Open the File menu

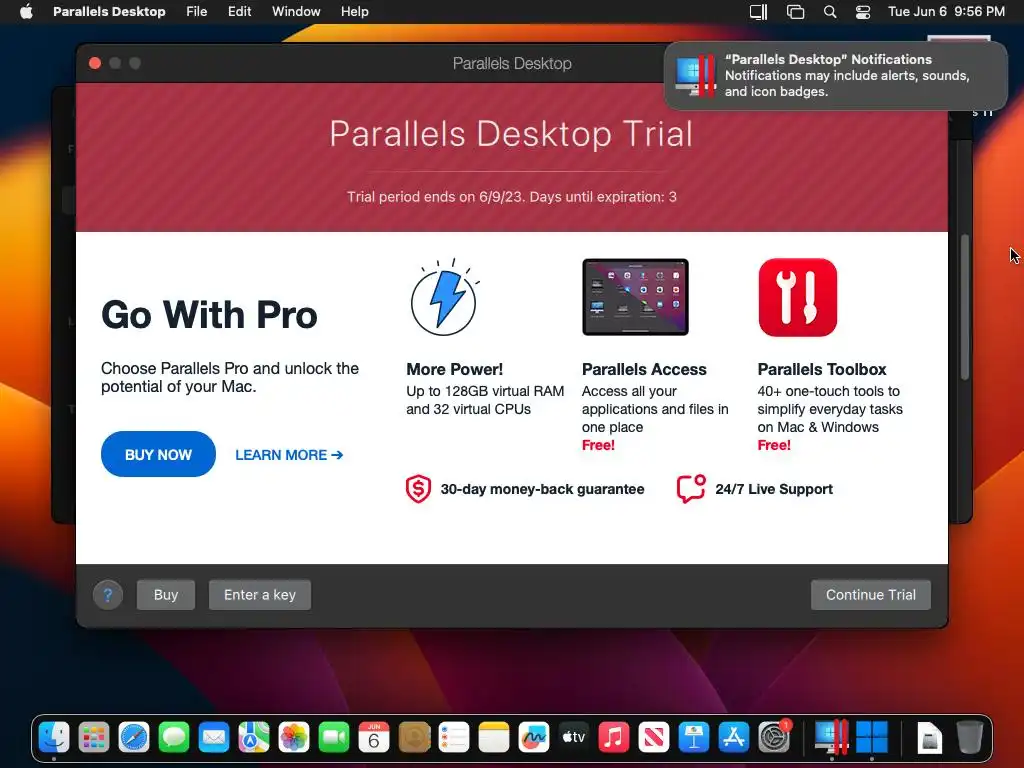point(196,11)
